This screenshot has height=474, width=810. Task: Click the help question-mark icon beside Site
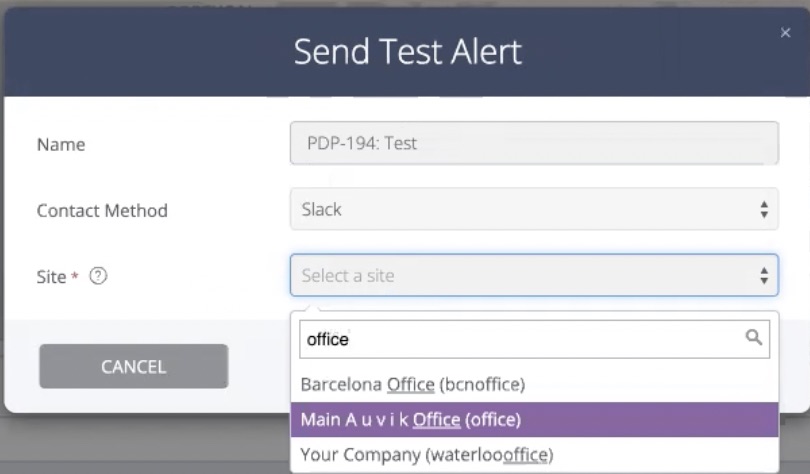coord(98,276)
